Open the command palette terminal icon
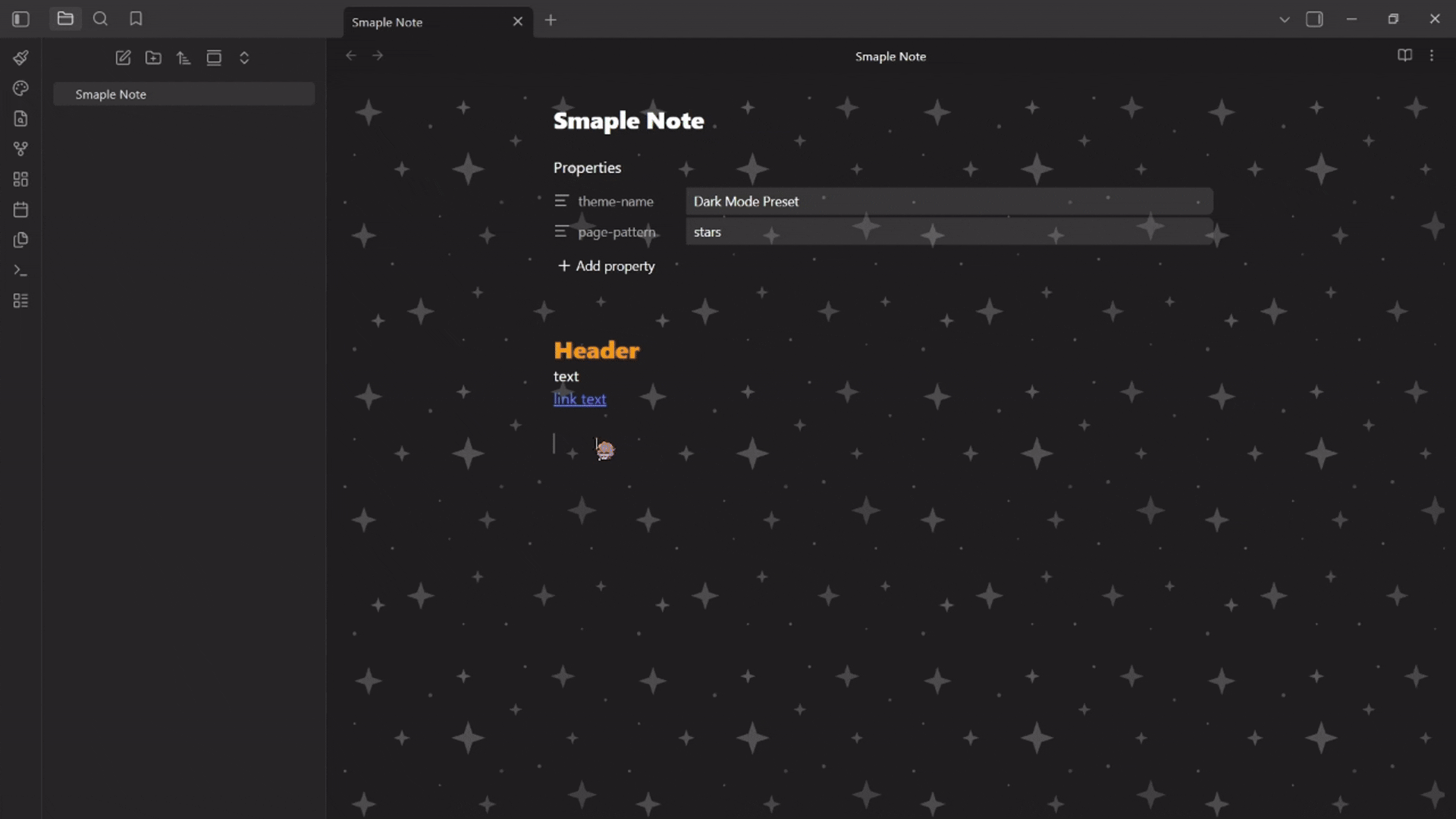This screenshot has width=1456, height=819. 20,270
